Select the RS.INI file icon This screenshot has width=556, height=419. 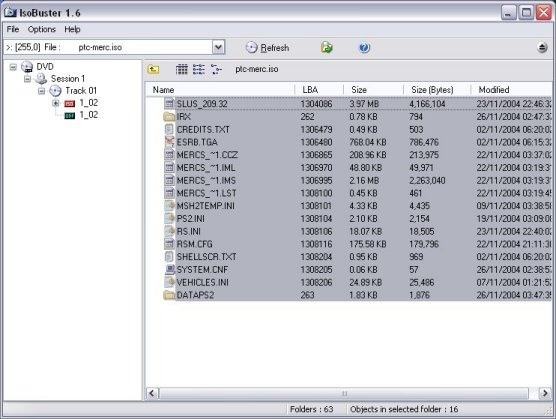(169, 231)
